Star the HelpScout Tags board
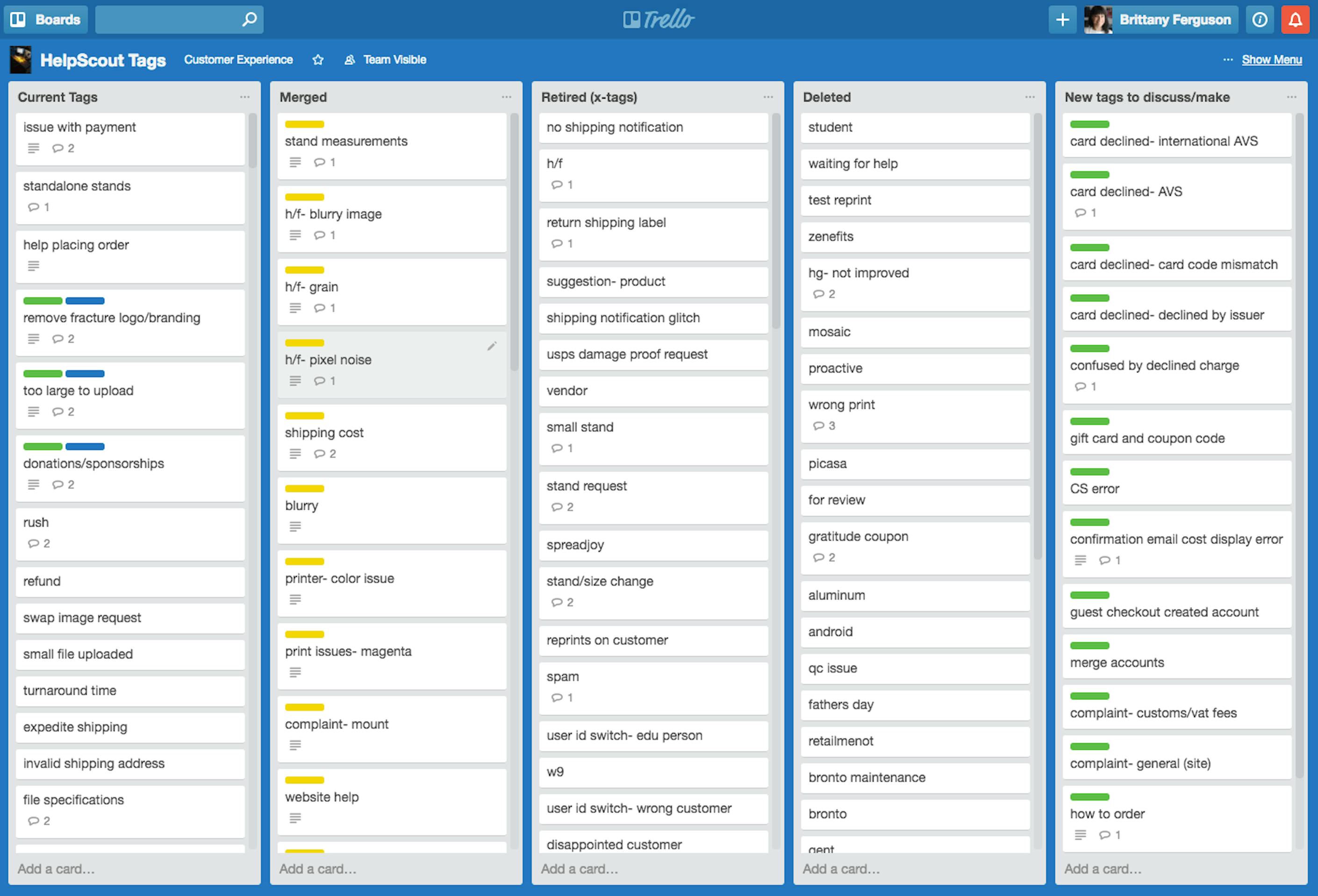The image size is (1318, 896). point(318,59)
